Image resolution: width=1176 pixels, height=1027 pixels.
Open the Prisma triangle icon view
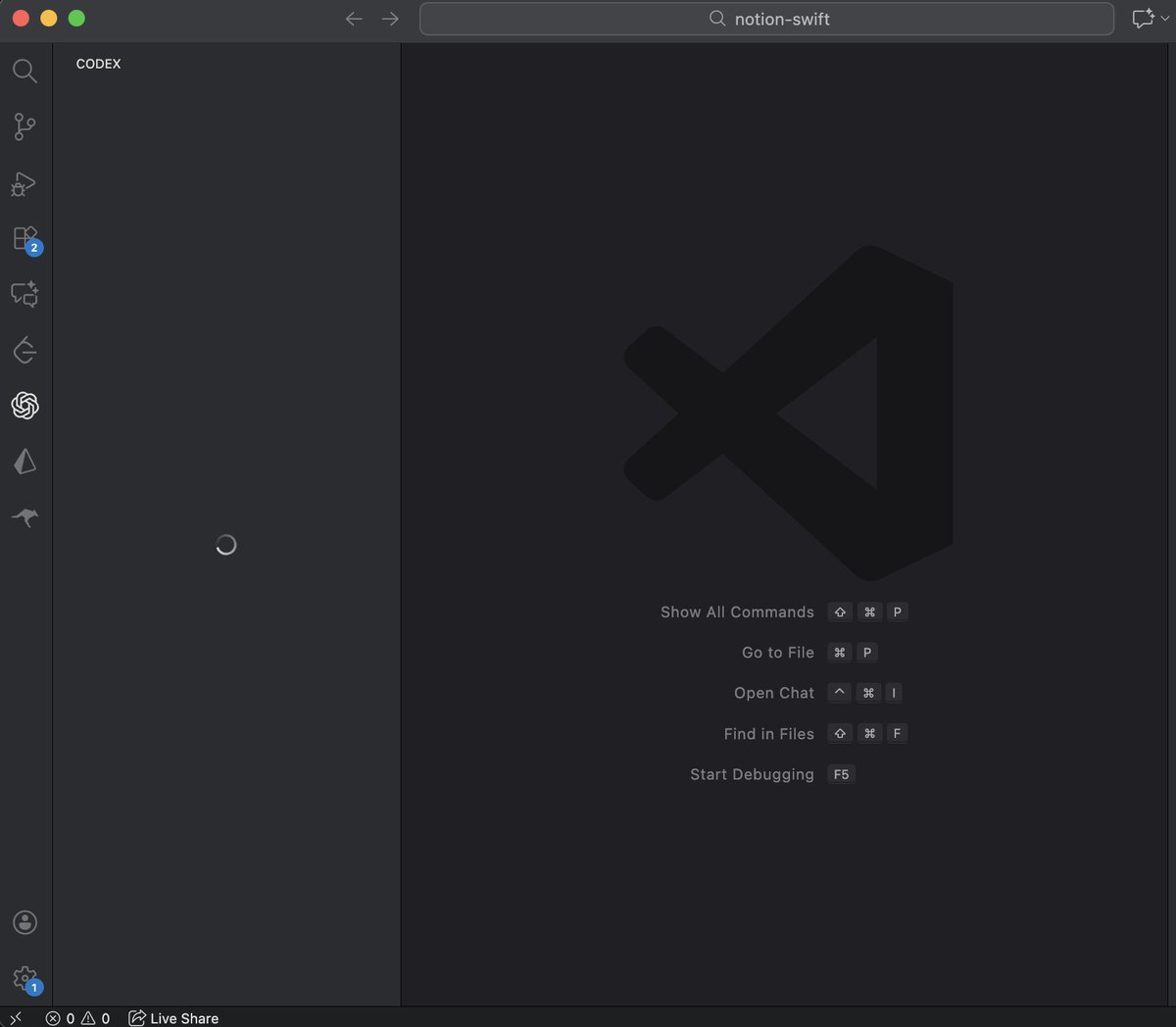point(24,462)
